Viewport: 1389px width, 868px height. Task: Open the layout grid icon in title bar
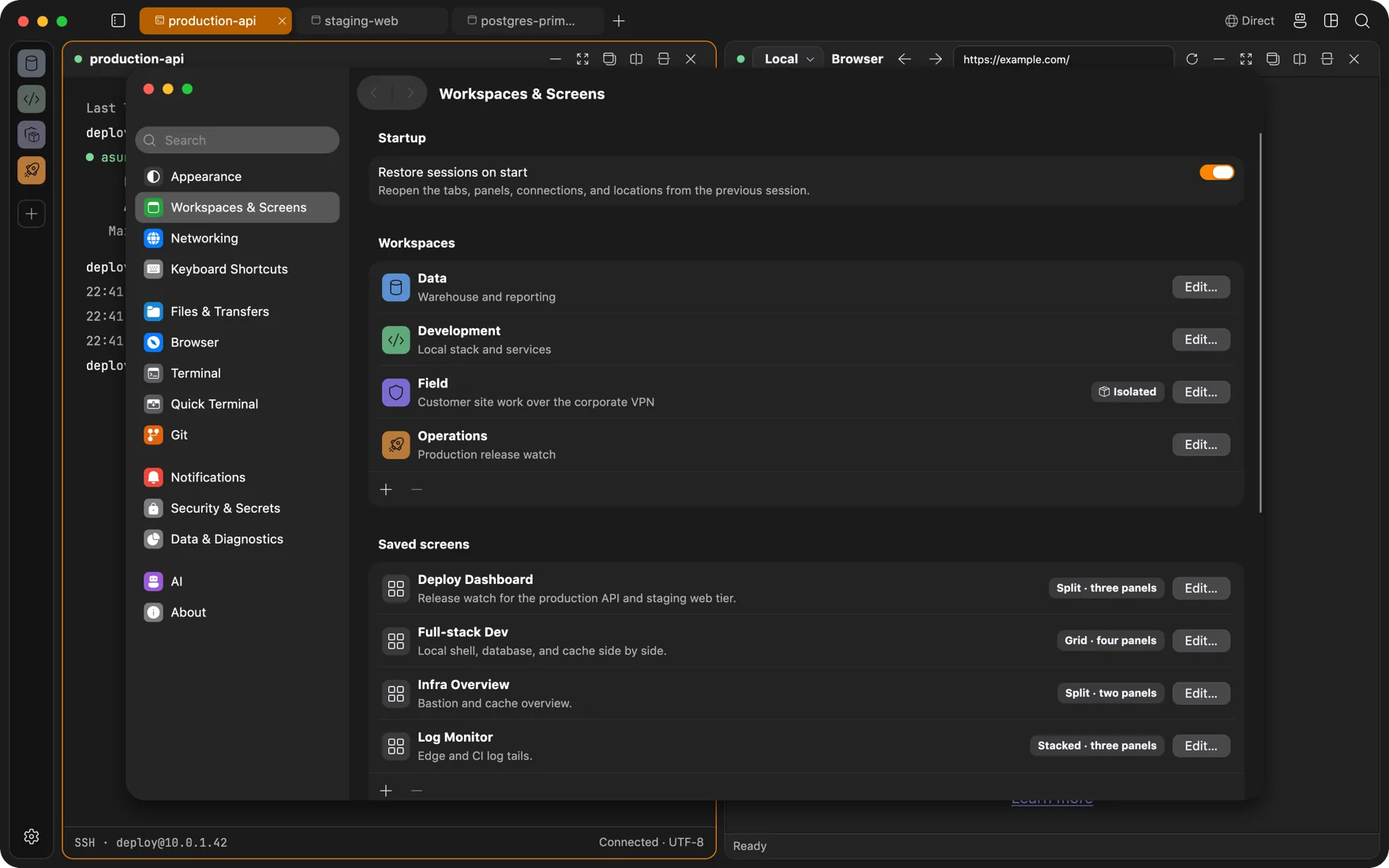(x=1331, y=21)
